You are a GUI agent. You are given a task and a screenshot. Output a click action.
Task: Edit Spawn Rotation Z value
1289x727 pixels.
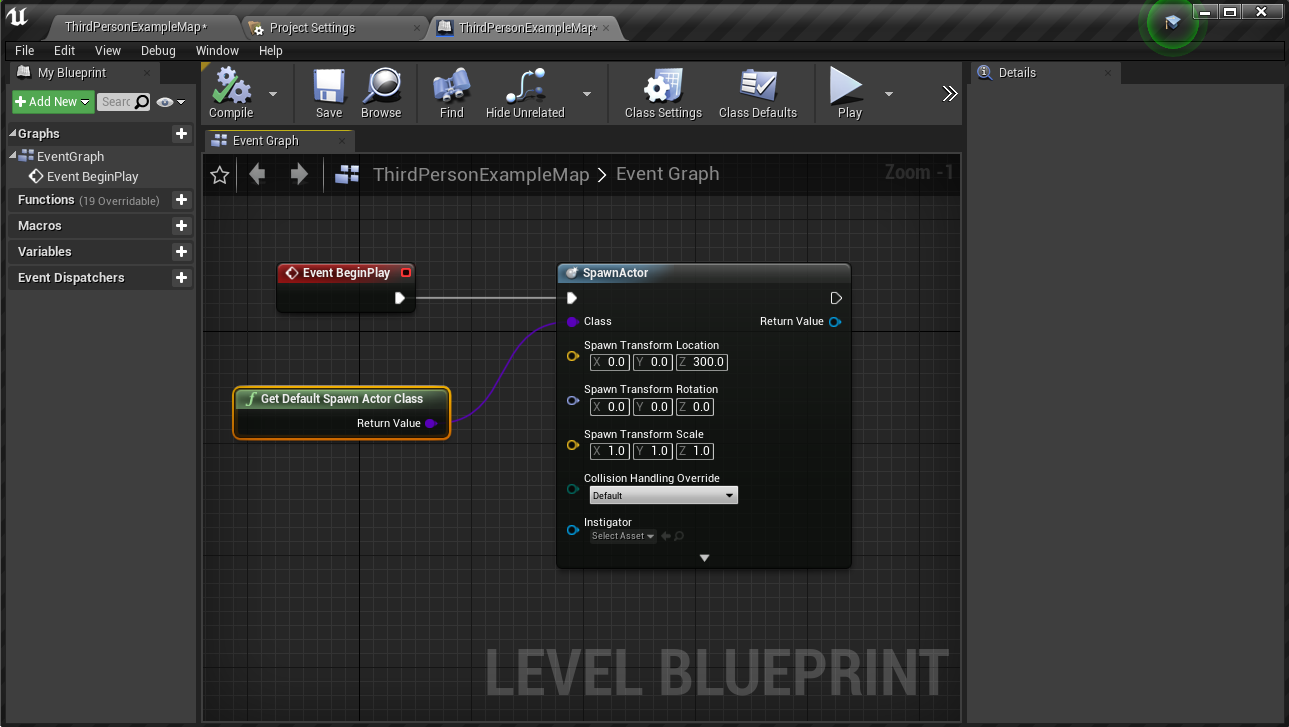[694, 407]
